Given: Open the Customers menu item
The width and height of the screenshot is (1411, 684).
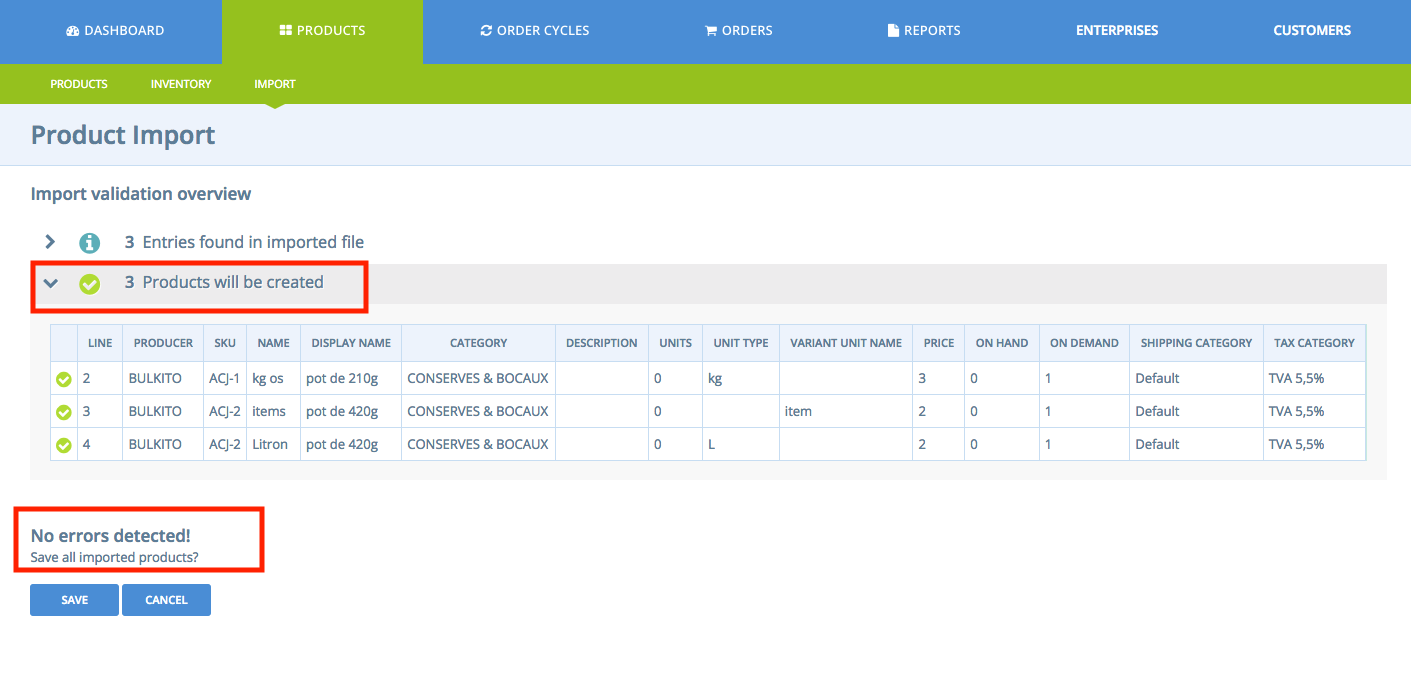Looking at the screenshot, I should point(1312,30).
